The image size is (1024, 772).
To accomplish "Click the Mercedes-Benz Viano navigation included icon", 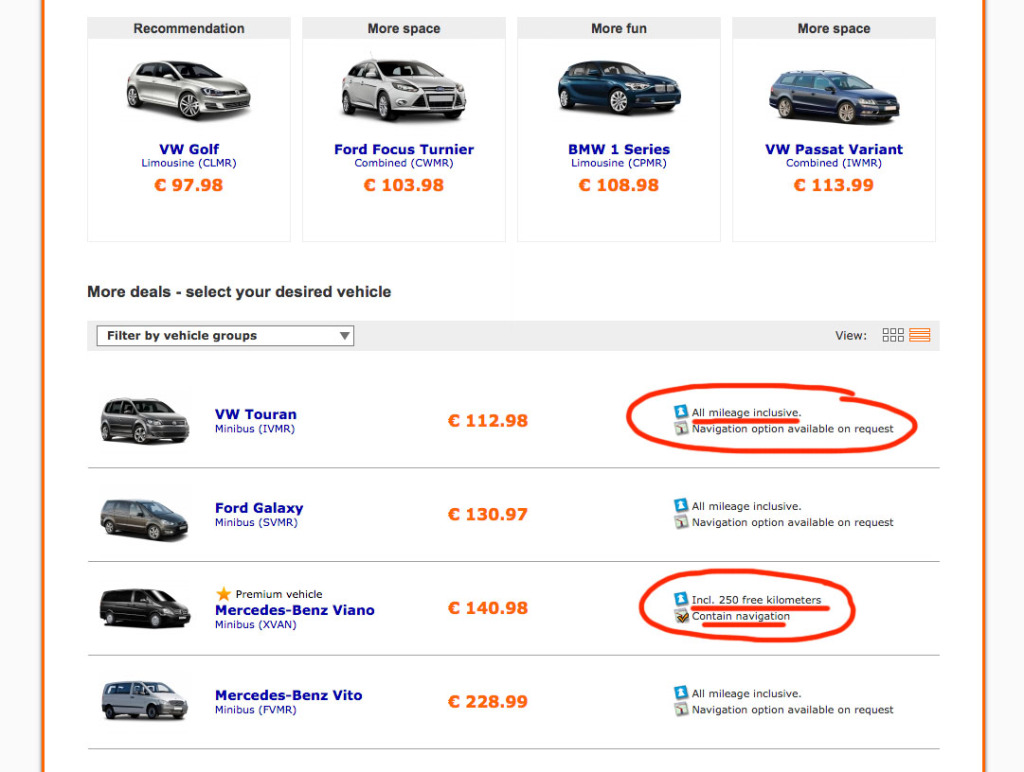I will click(681, 616).
